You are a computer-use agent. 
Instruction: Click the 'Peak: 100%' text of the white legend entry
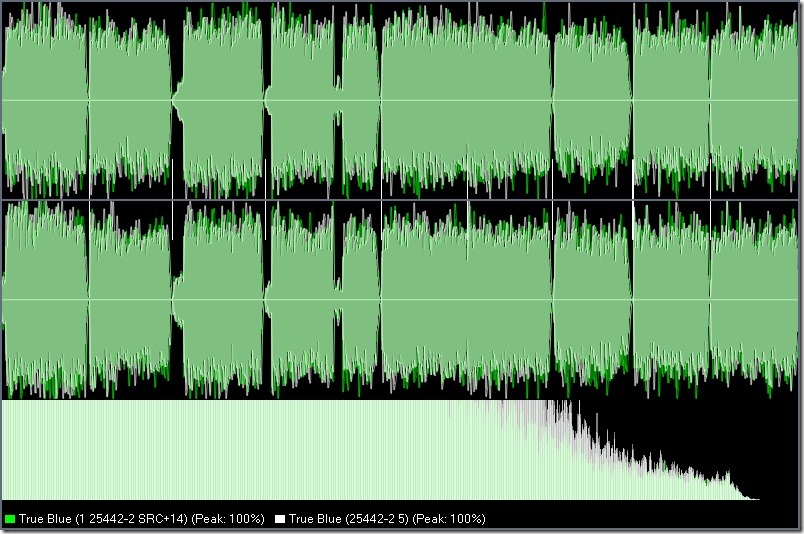tap(448, 519)
